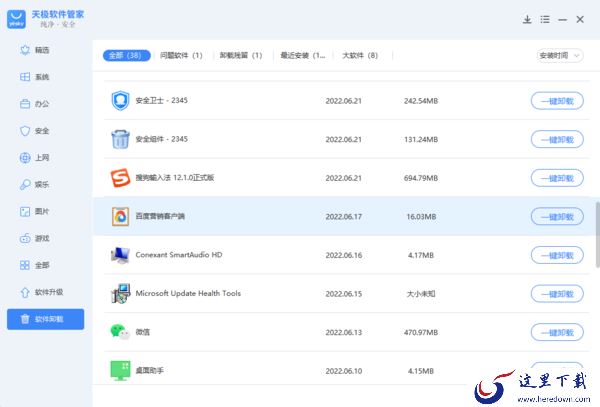Show the 全部 (38) software tab
Viewport: 600px width, 407px height.
pyautogui.click(x=126, y=55)
